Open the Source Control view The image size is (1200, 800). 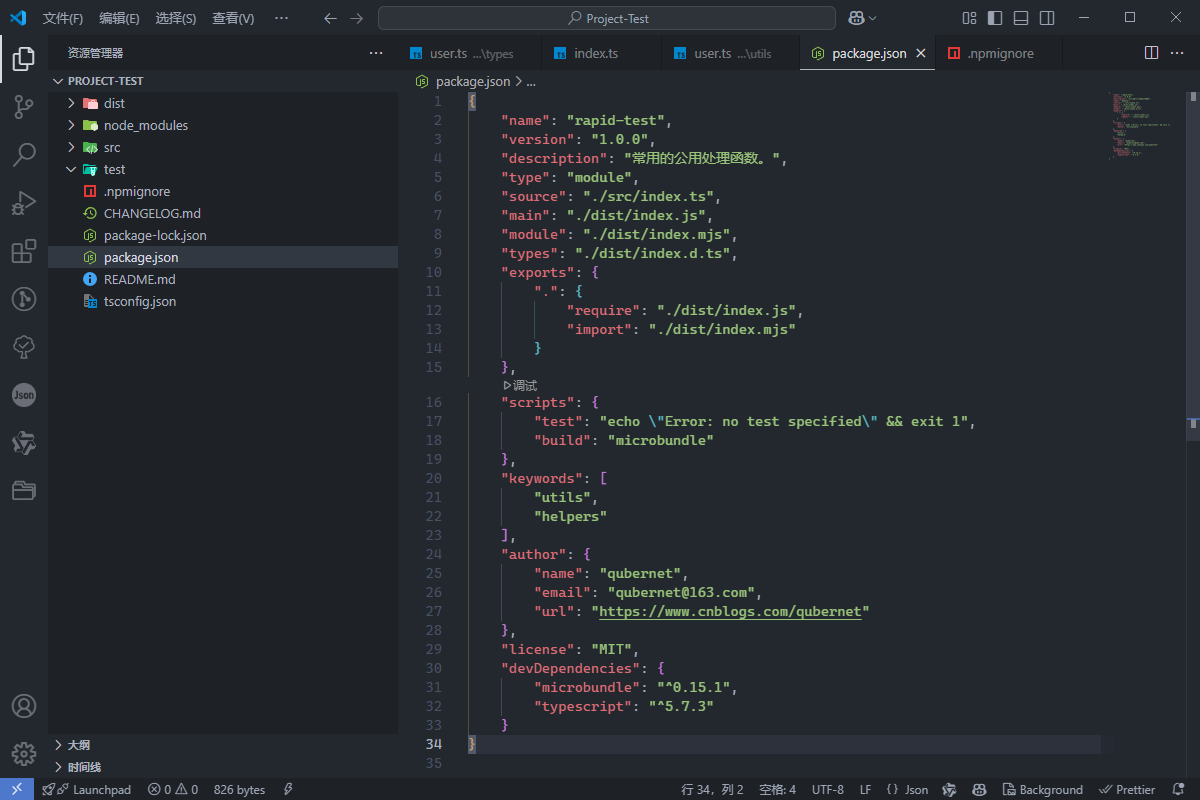24,107
